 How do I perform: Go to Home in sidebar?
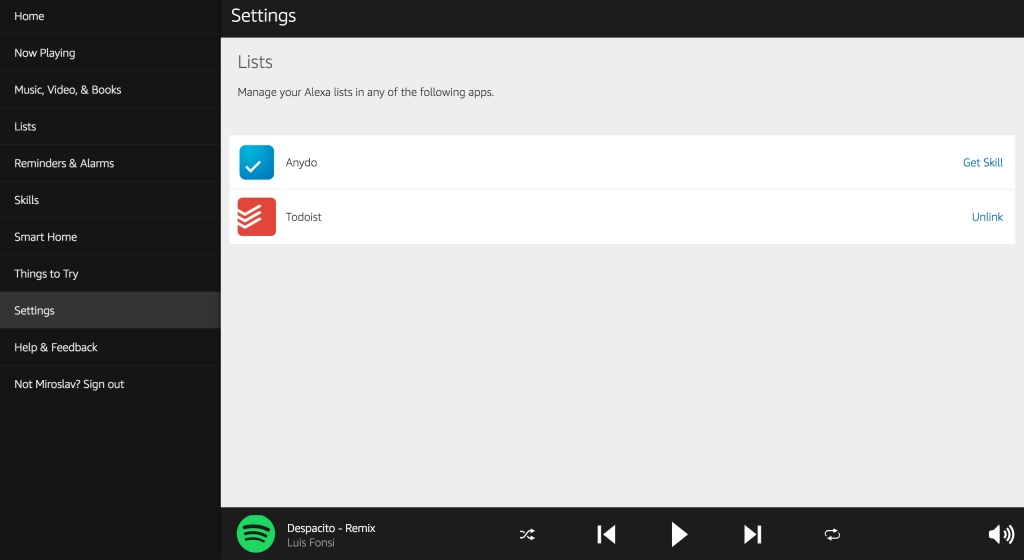29,16
